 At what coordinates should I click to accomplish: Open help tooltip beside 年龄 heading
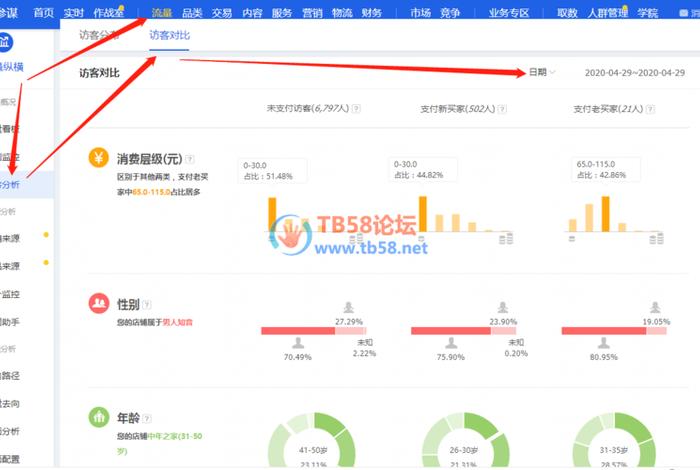coord(147,418)
